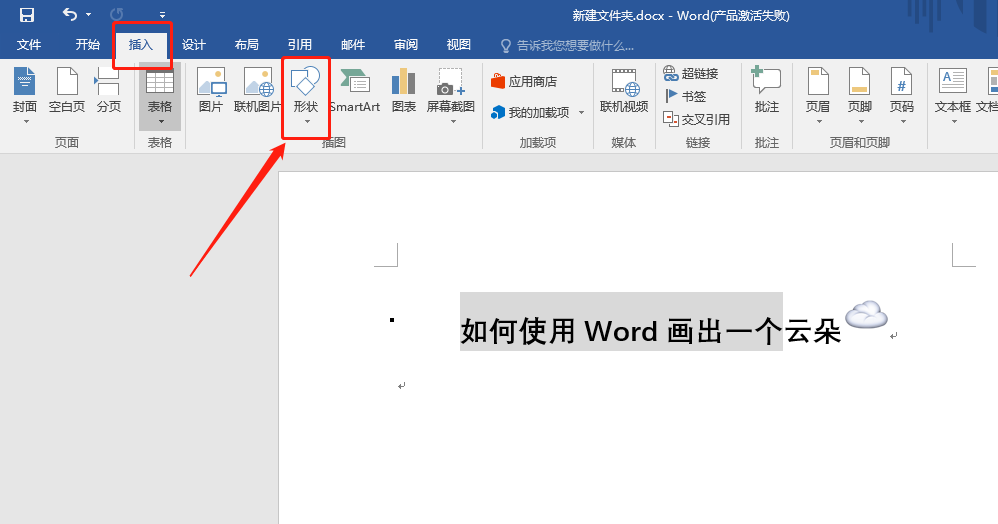998x524 pixels.
Task: Insert a 文本框 text box
Action: pyautogui.click(x=953, y=90)
